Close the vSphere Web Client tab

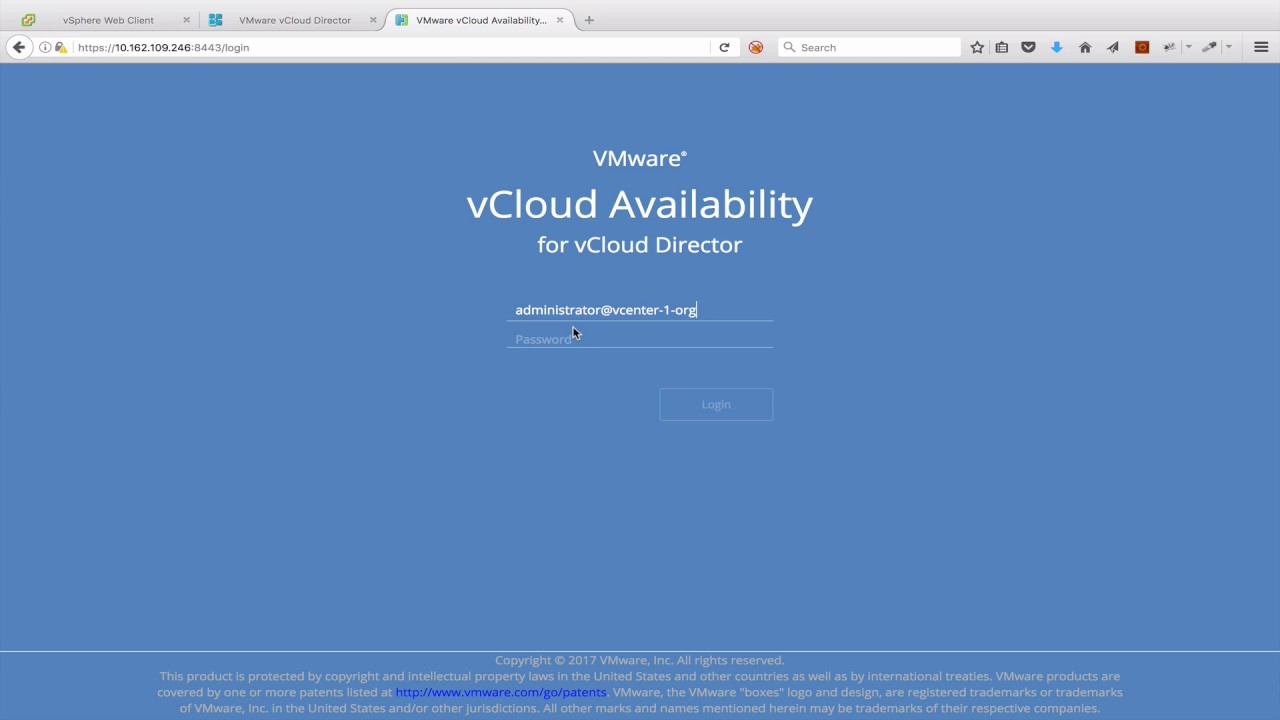tap(186, 20)
